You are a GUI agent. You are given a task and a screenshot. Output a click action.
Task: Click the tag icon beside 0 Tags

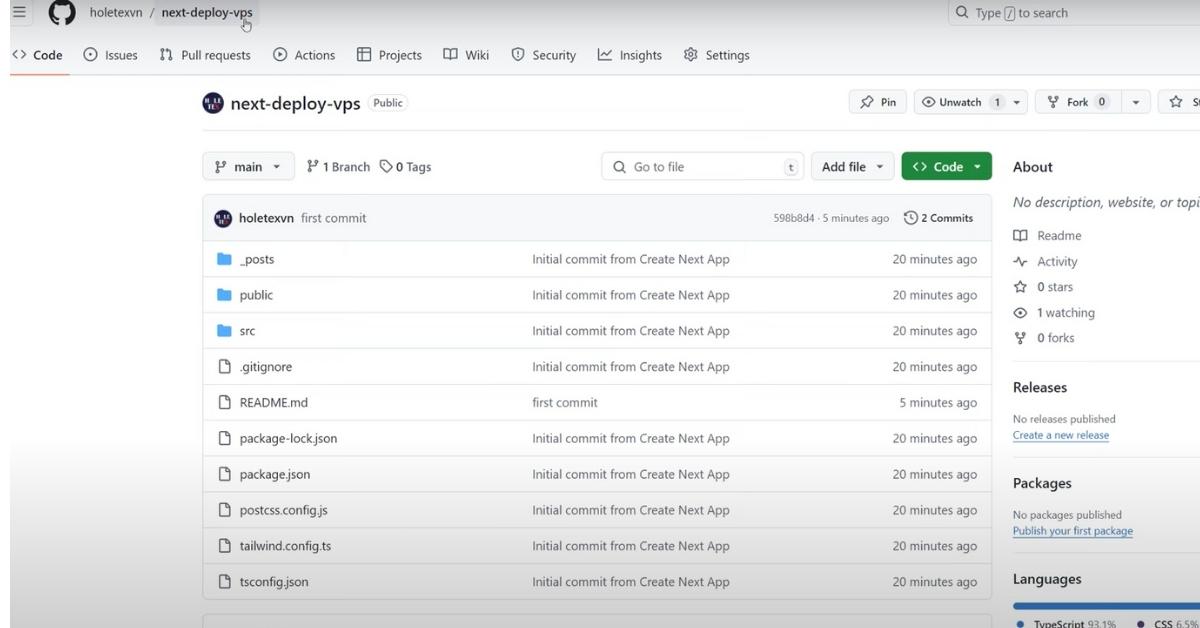tap(386, 167)
